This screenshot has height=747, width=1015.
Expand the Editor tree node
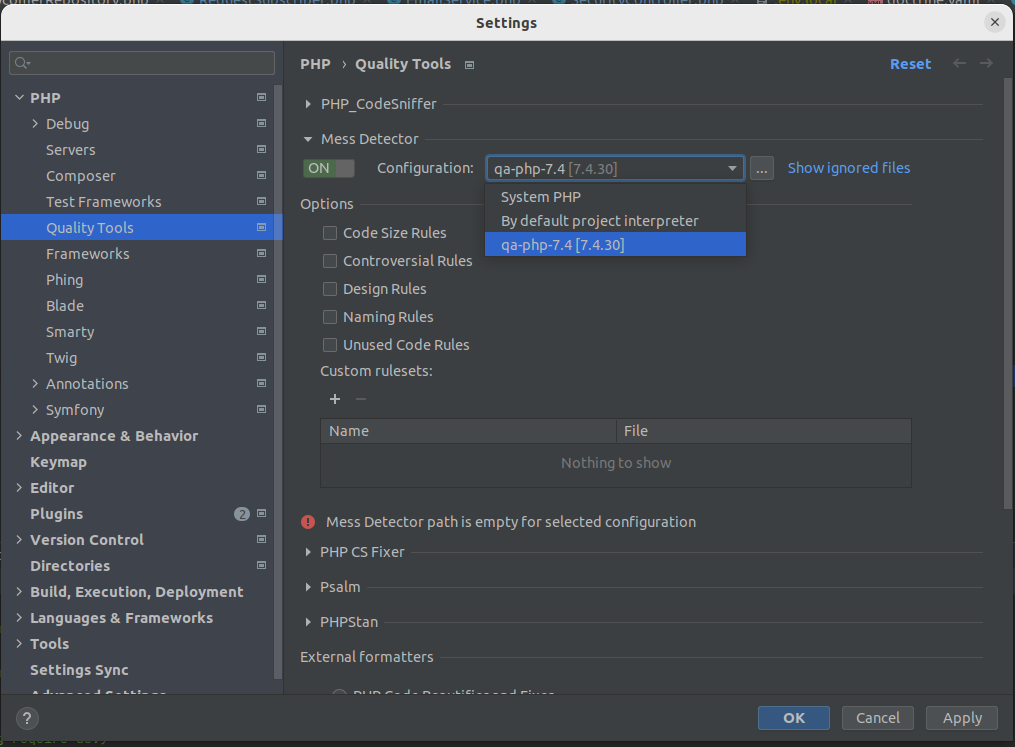19,487
